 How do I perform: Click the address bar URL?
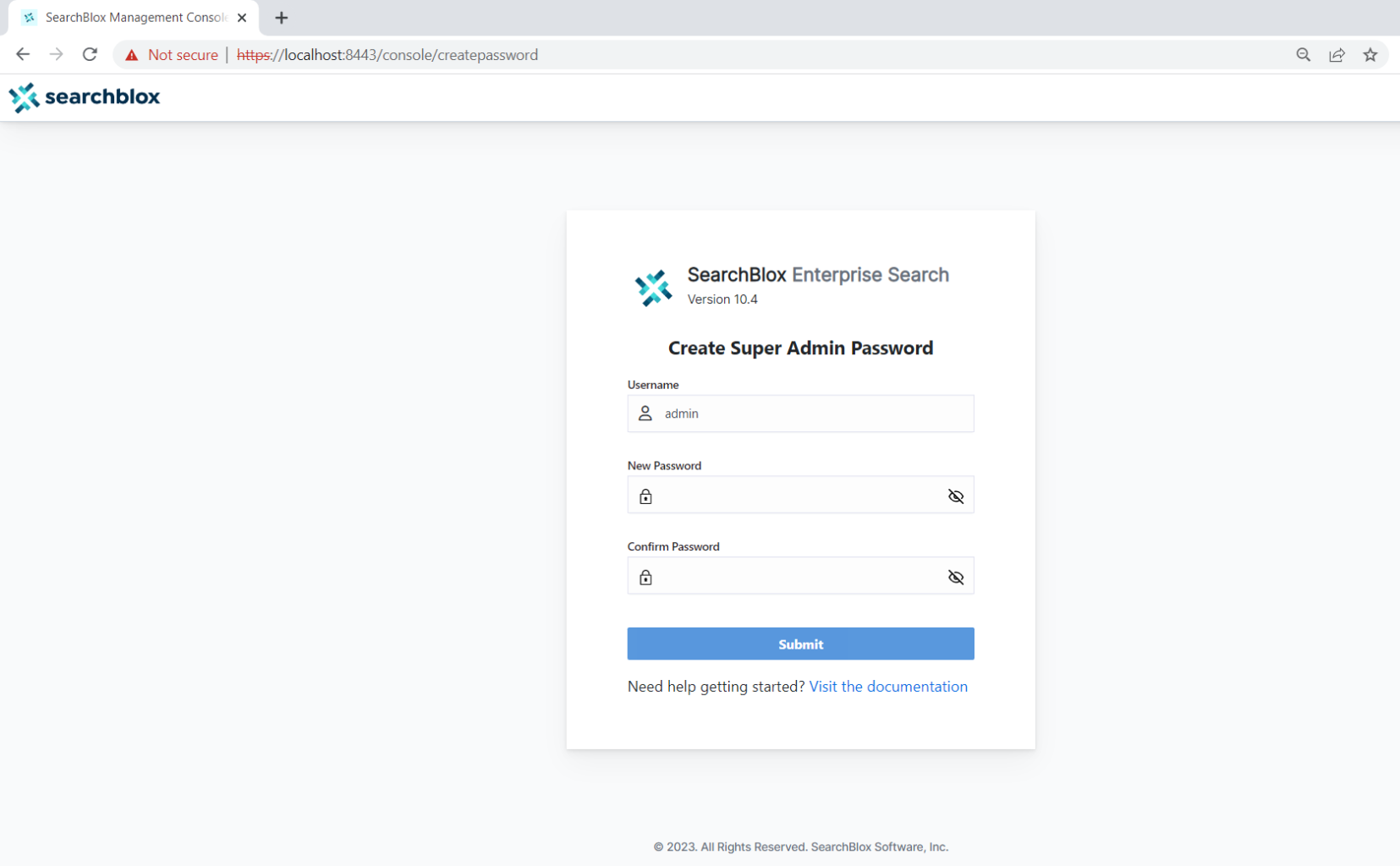pos(387,55)
